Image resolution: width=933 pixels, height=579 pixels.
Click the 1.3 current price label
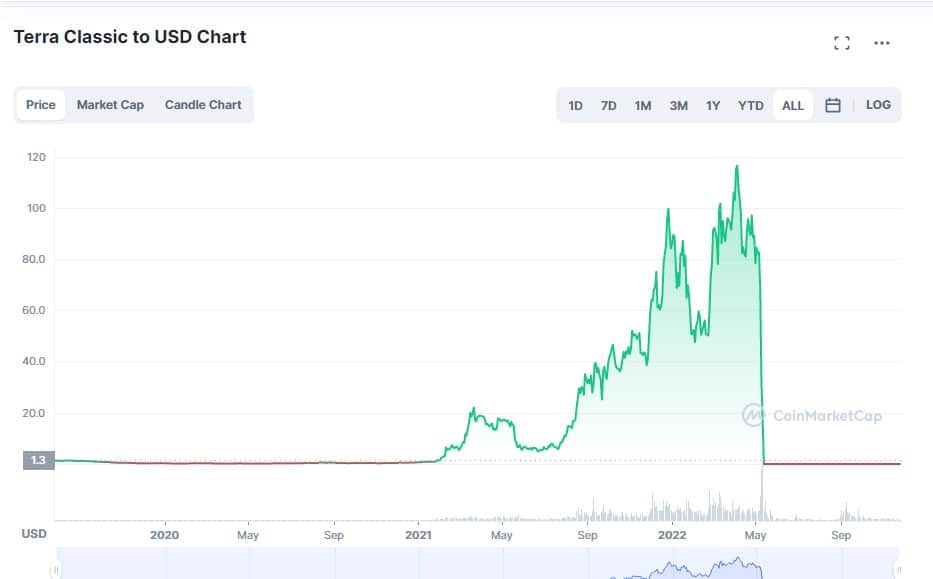click(x=38, y=461)
